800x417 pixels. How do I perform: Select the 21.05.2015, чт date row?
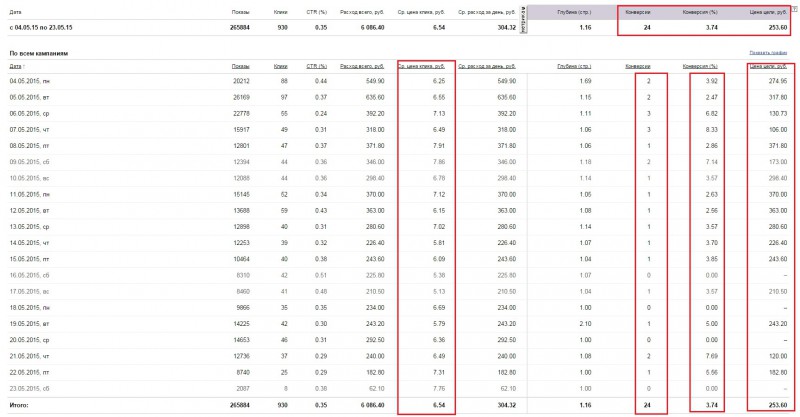[x=29, y=356]
